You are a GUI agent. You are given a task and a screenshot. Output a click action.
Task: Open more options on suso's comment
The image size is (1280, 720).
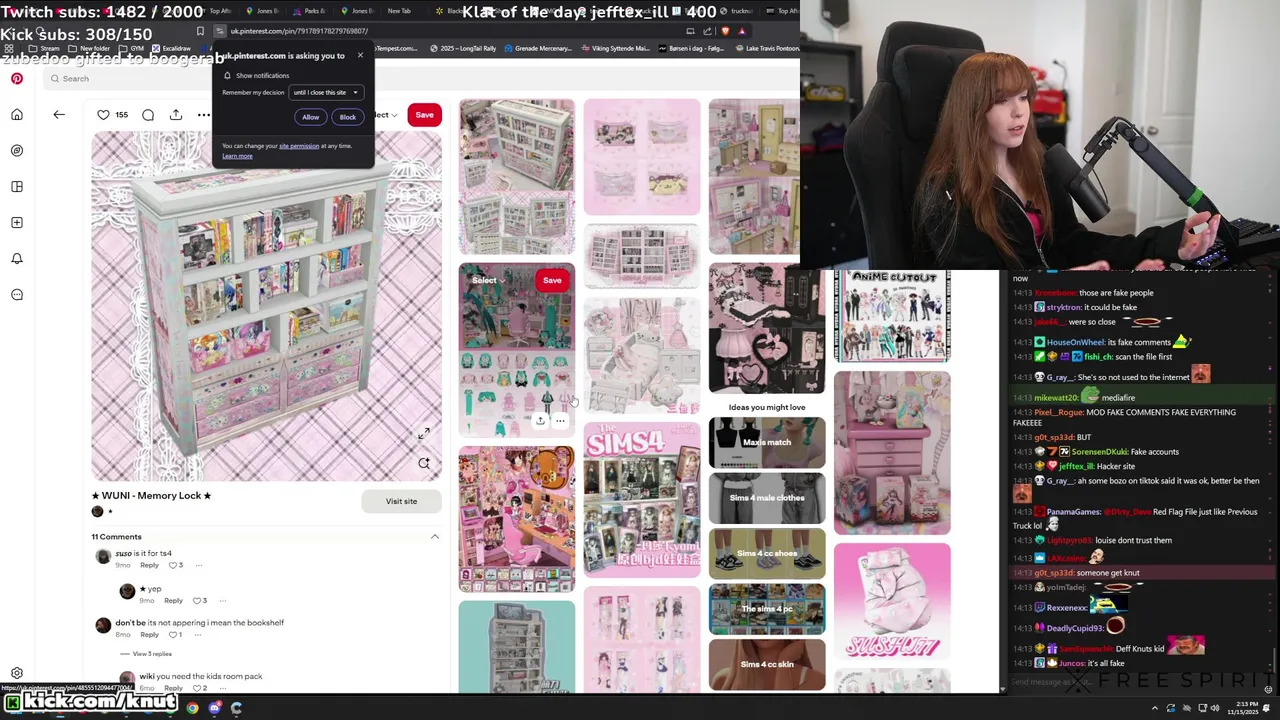(199, 566)
